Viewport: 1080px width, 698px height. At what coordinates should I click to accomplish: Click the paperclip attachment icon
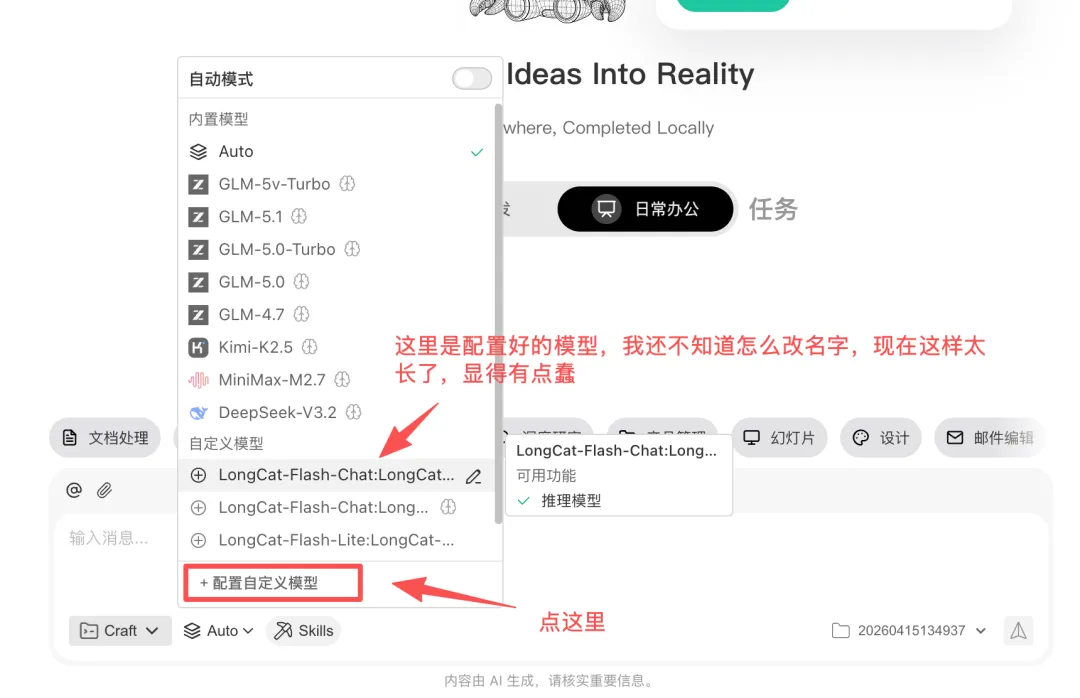(x=104, y=490)
